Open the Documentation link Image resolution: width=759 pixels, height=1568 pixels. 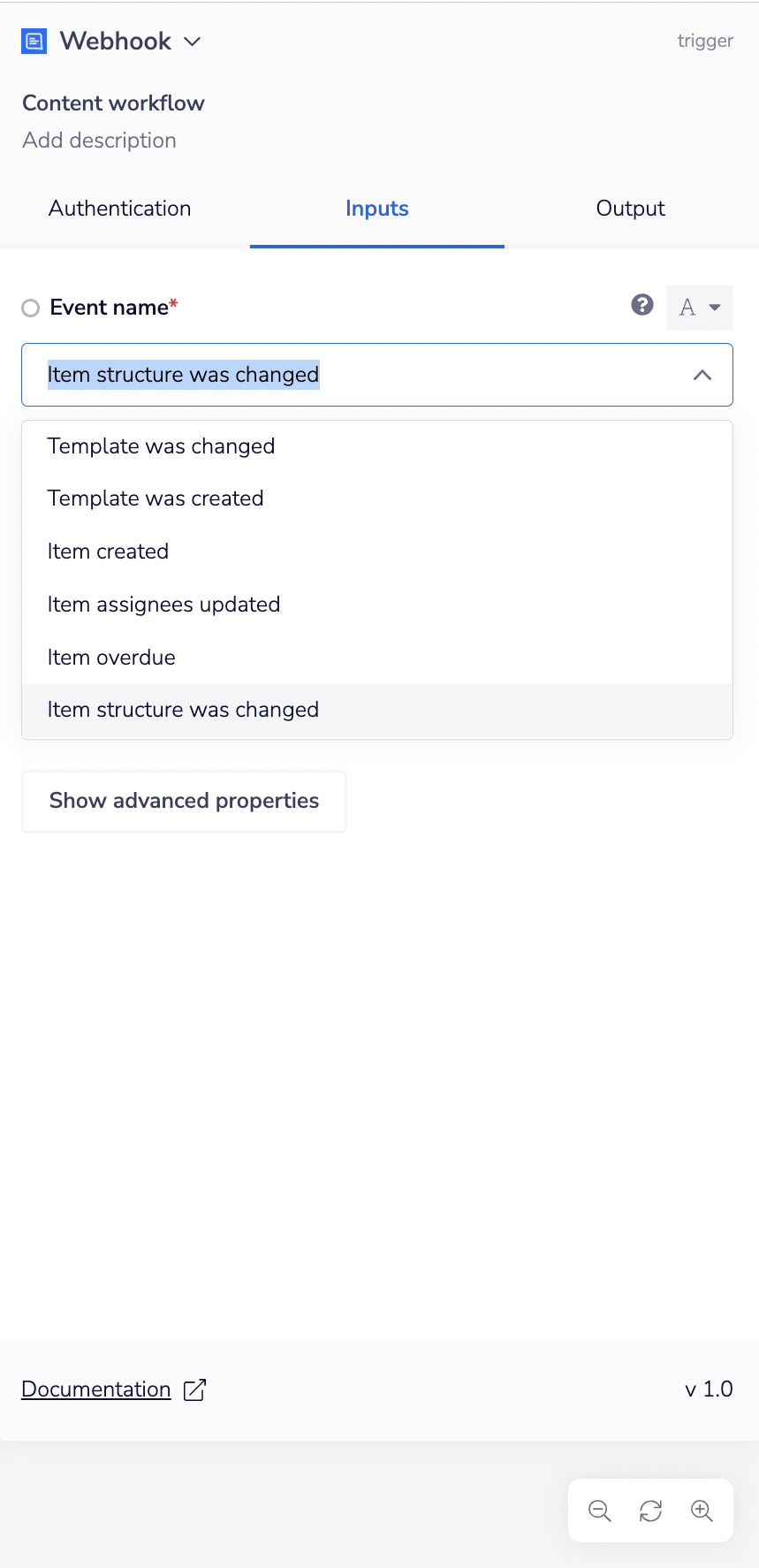point(95,1389)
